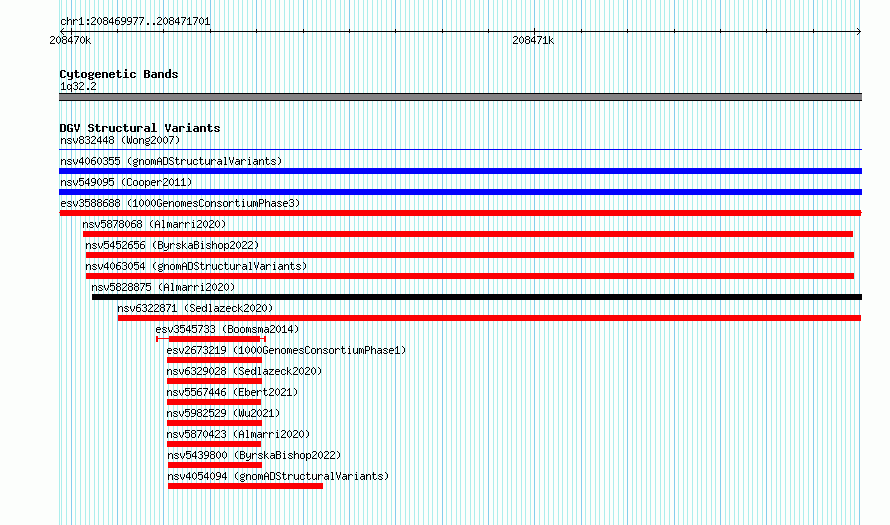Click the short red bar for esv2673219
Screen dimensions: 890x525
click(214, 360)
